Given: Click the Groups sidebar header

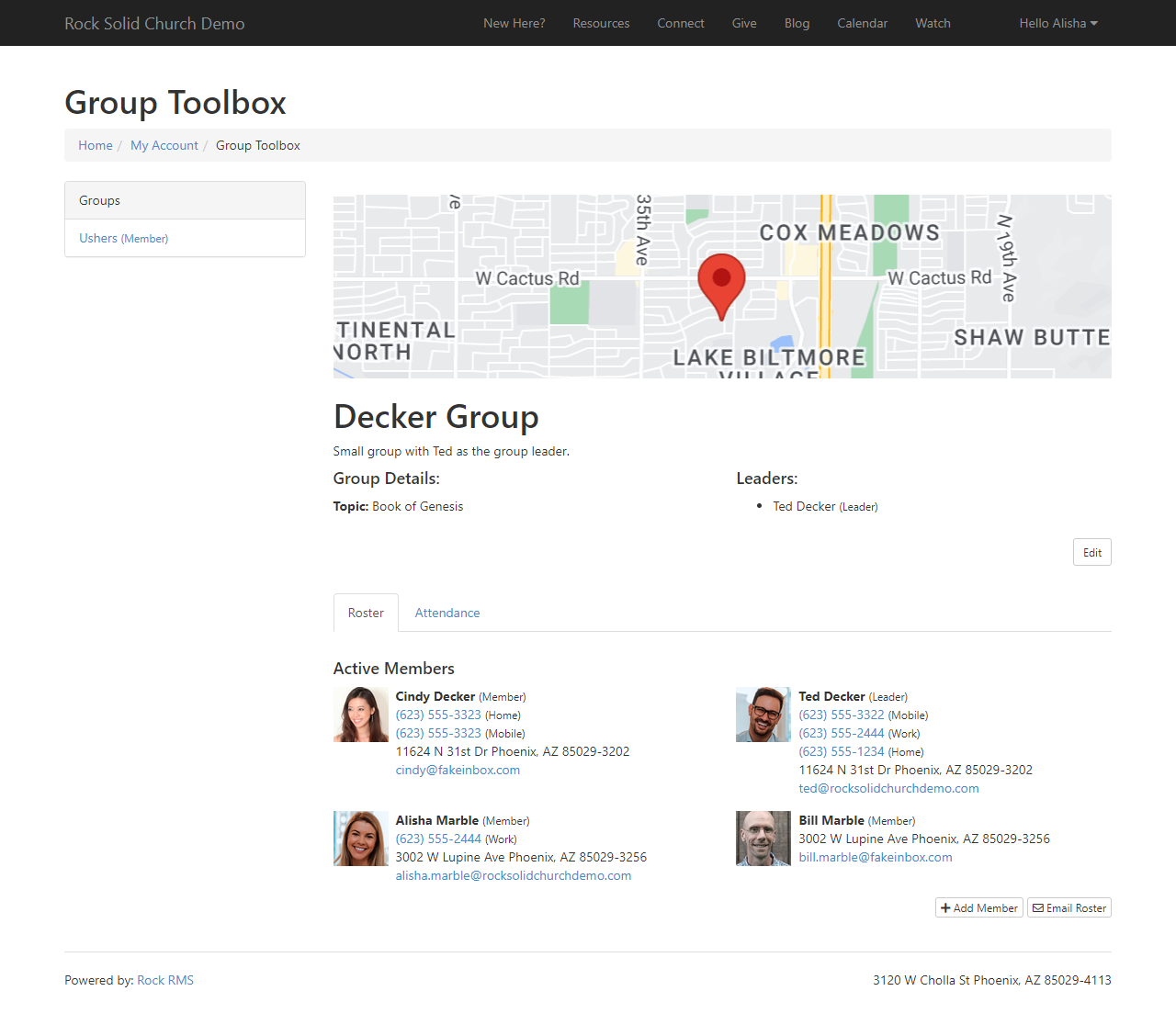Looking at the screenshot, I should pyautogui.click(x=185, y=200).
